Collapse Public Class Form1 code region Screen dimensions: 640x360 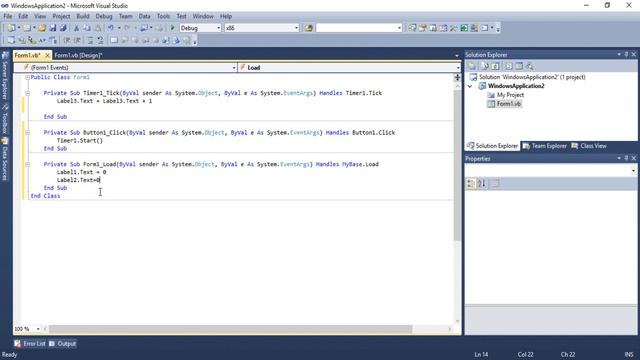click(x=27, y=77)
